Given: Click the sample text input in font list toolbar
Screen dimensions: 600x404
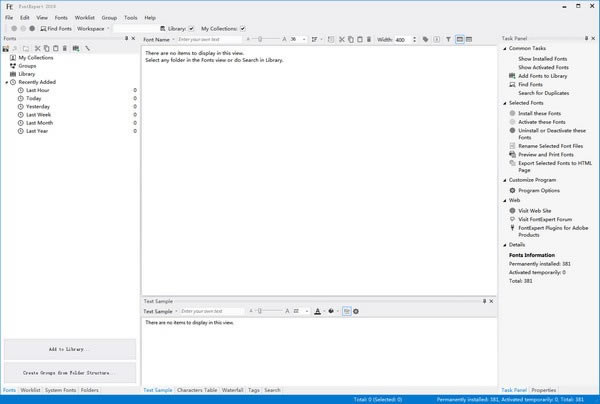Looking at the screenshot, I should [x=209, y=39].
